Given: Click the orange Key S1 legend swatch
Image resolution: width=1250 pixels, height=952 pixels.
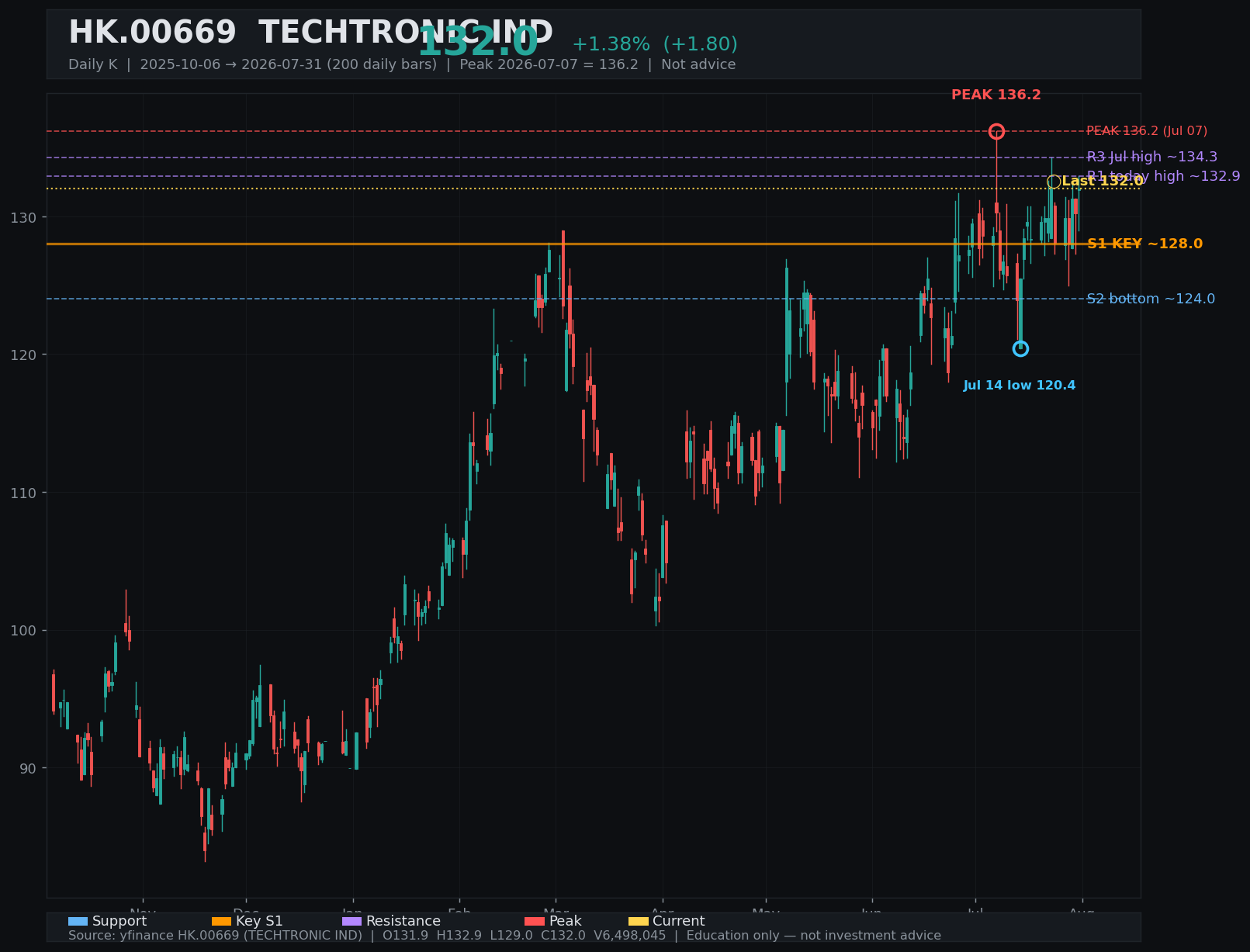Looking at the screenshot, I should [221, 921].
